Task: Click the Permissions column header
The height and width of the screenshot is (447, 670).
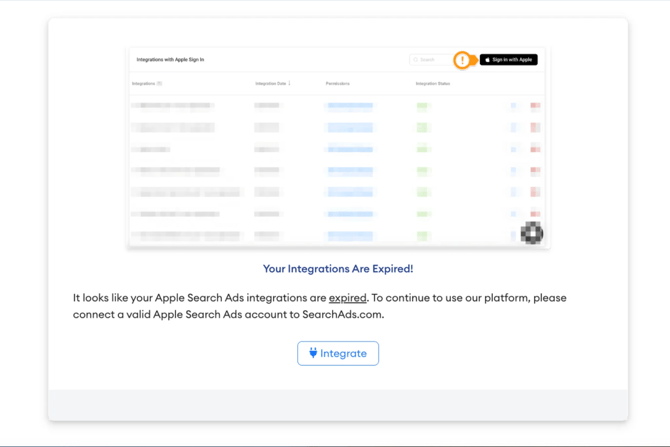Action: coord(338,84)
